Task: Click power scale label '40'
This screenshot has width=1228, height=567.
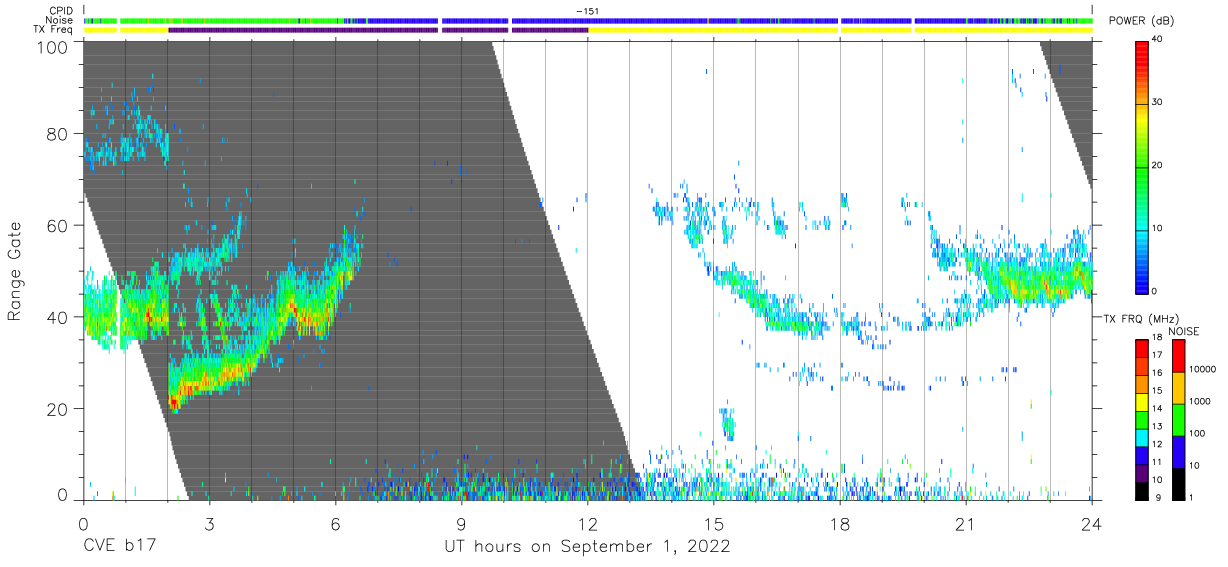Action: point(1158,39)
